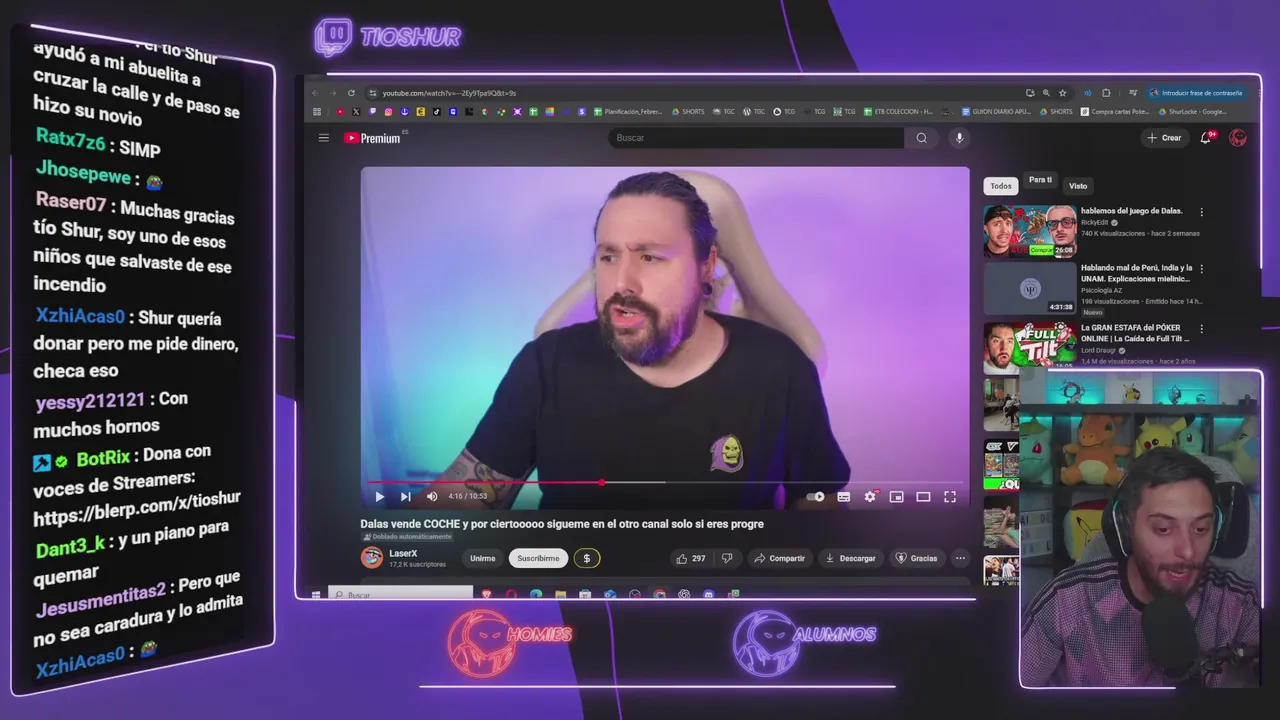Start voice search microphone
Image resolution: width=1280 pixels, height=720 pixels.
coord(959,138)
